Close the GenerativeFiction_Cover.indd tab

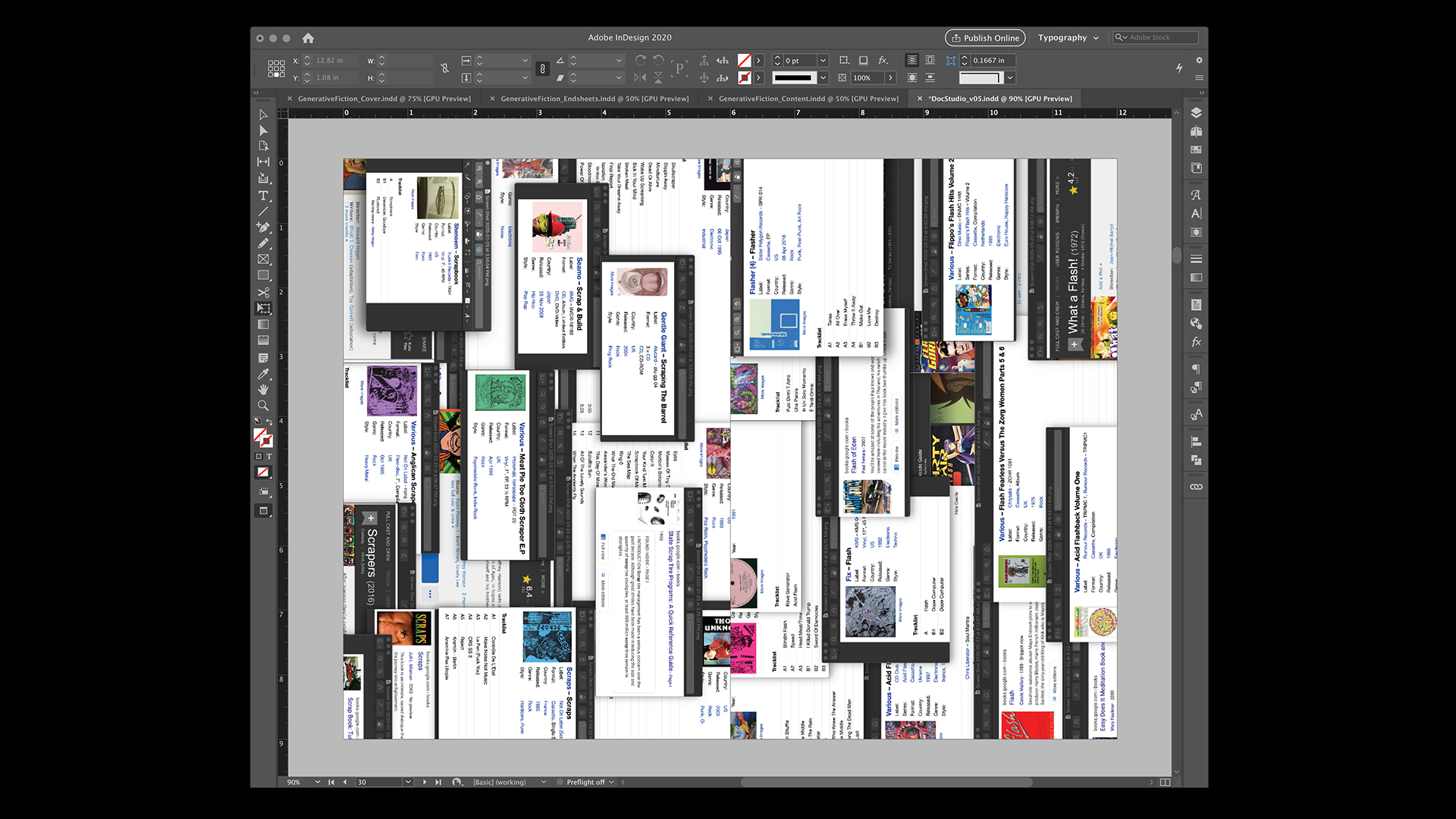(x=290, y=99)
